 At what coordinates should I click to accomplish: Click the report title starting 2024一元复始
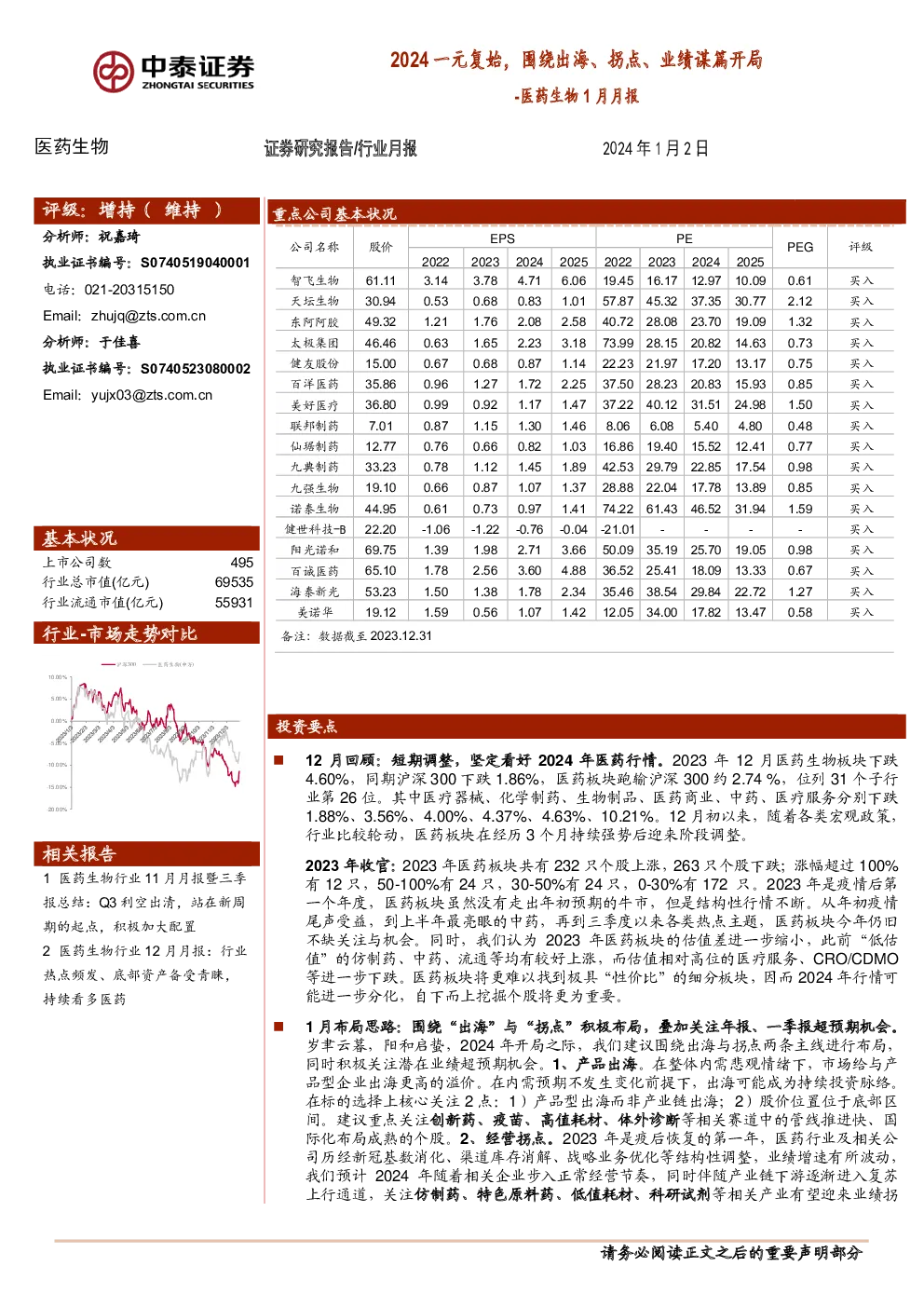pyautogui.click(x=576, y=60)
